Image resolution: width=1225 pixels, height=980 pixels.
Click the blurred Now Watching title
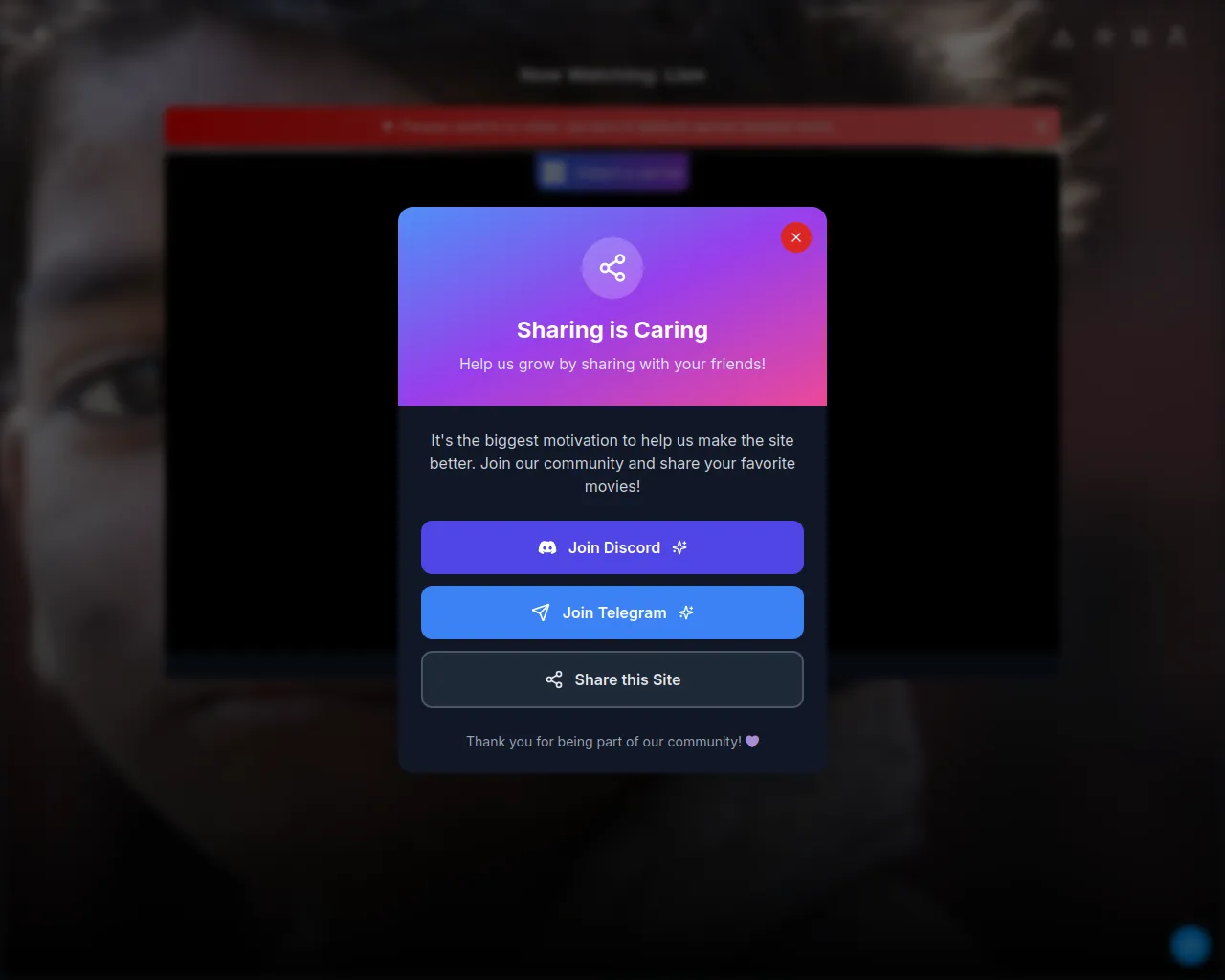pos(612,75)
